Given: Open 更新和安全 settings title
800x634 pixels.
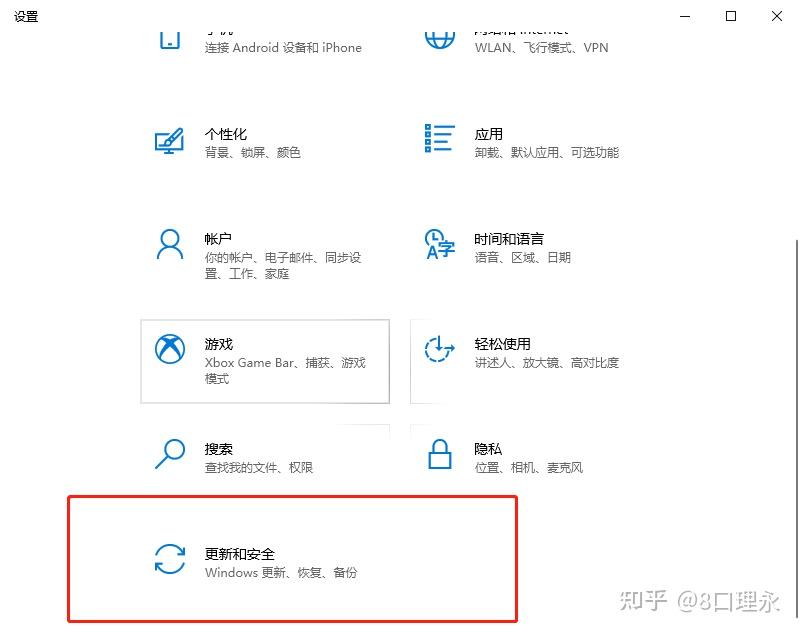Looking at the screenshot, I should [240, 554].
